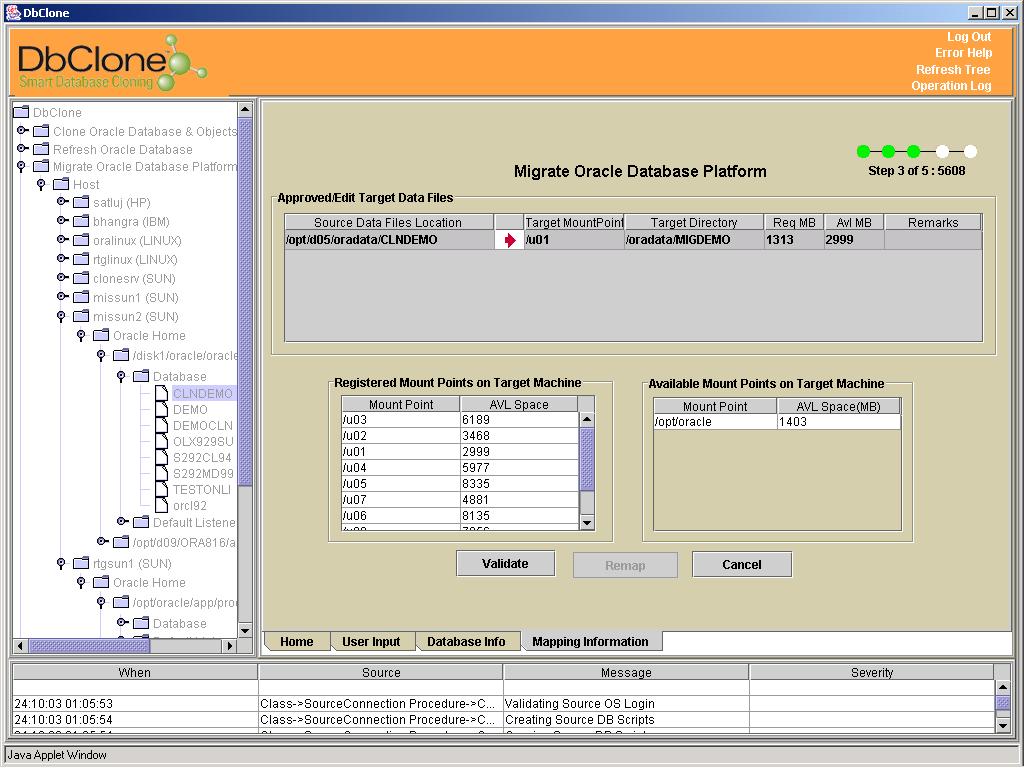
Task: Open the Operation Log link
Action: [x=952, y=86]
